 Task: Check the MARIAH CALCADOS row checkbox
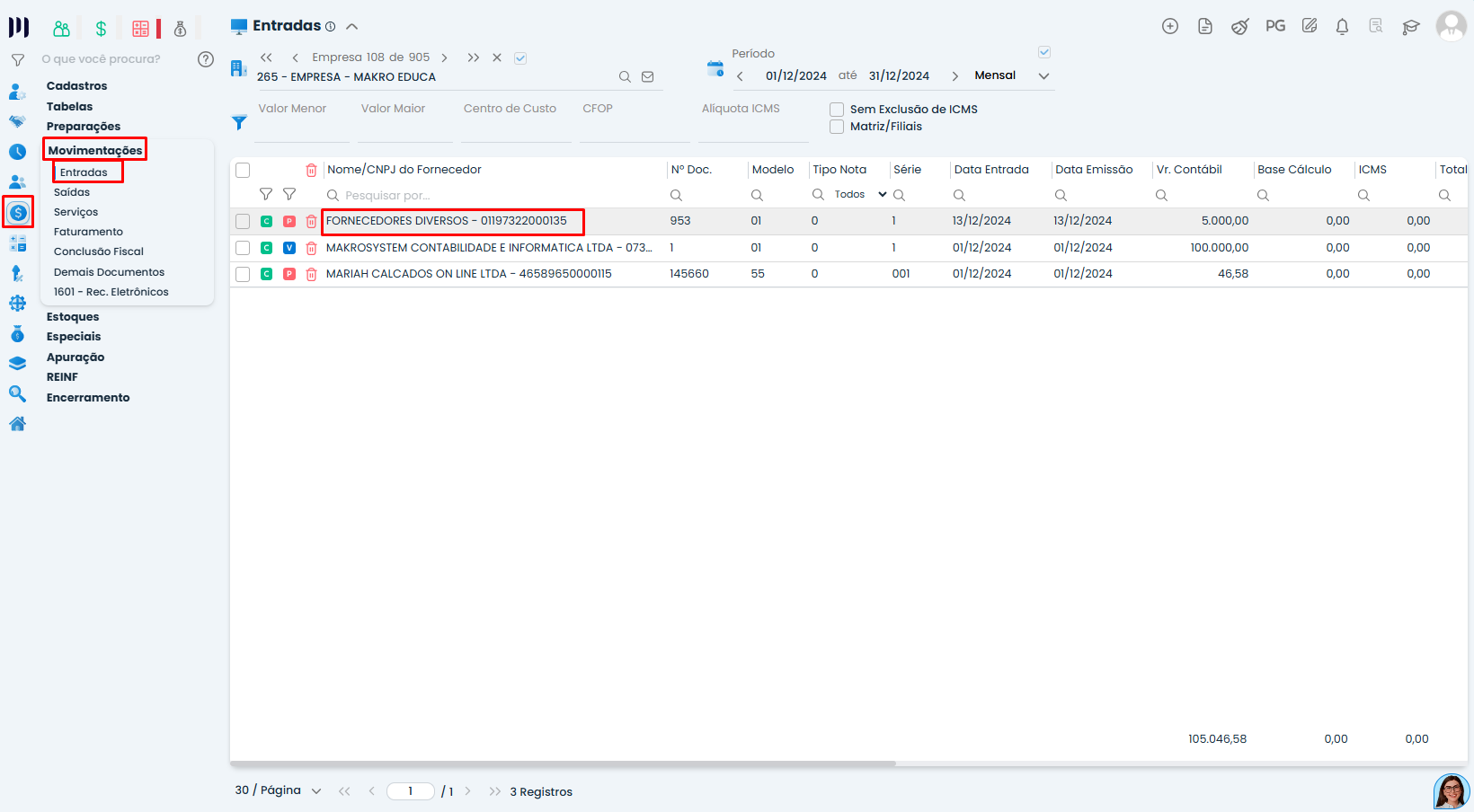pyautogui.click(x=243, y=274)
